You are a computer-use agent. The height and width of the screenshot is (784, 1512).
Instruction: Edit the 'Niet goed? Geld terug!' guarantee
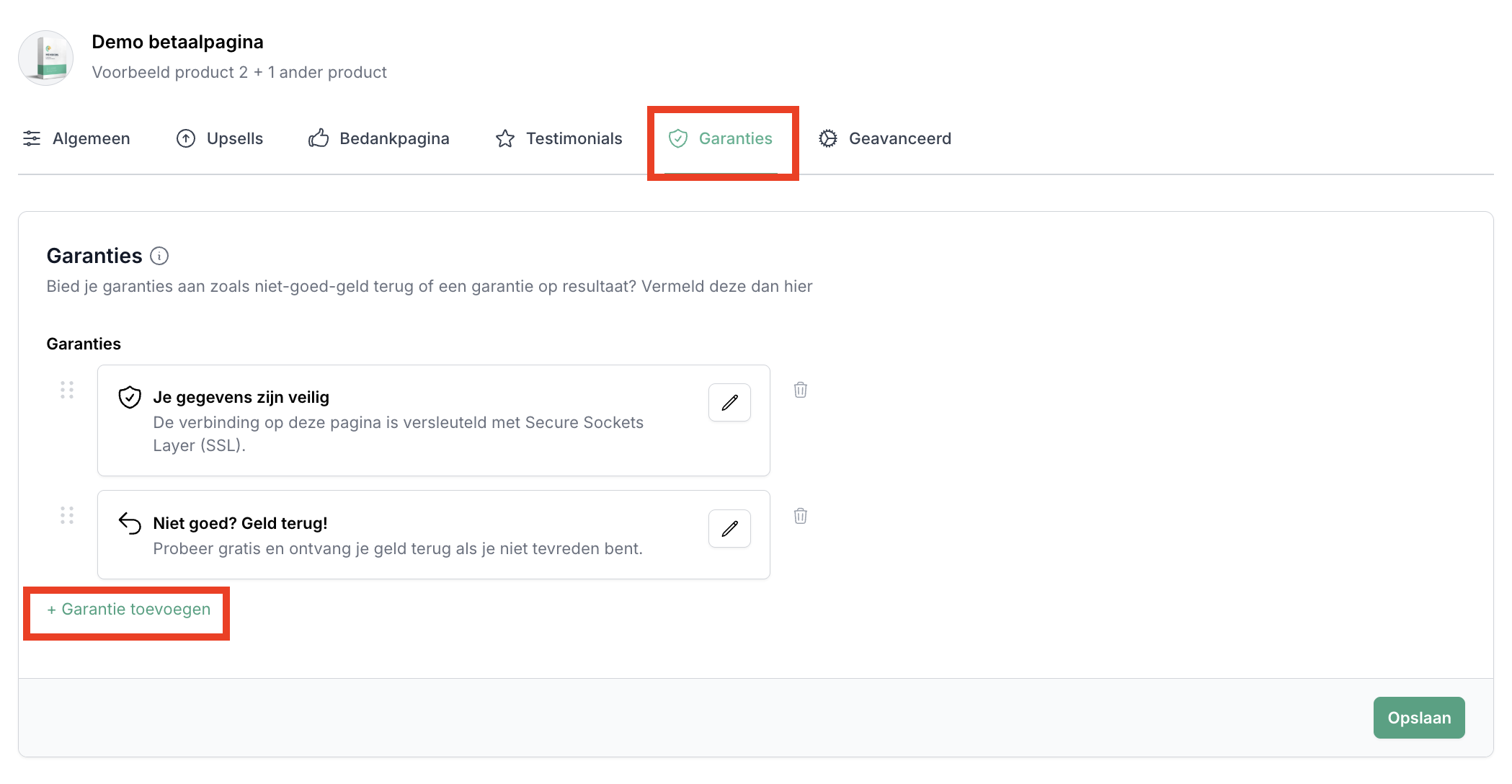[x=729, y=528]
